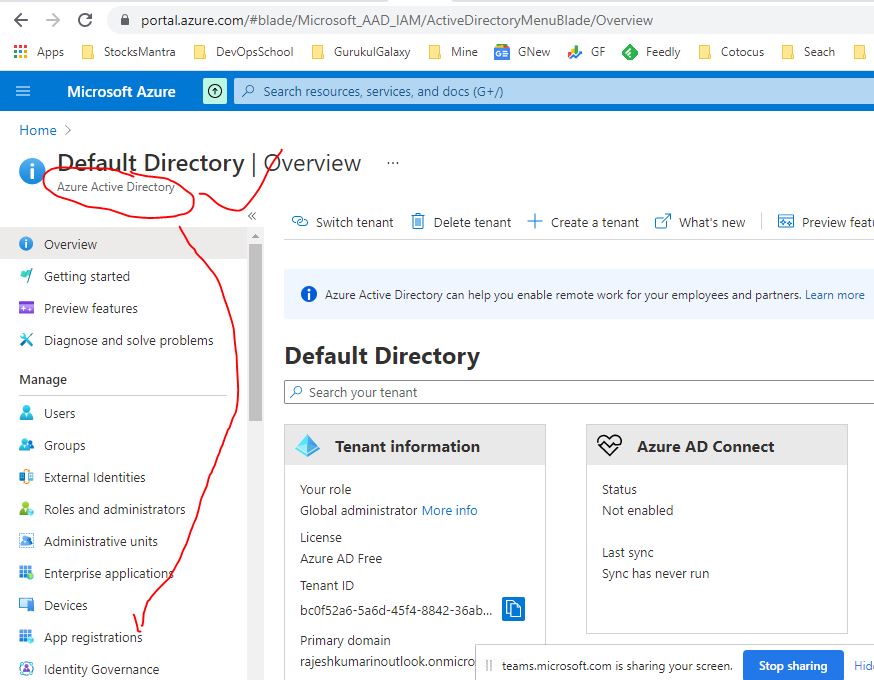Open Groups from the navigation menu

tap(64, 445)
